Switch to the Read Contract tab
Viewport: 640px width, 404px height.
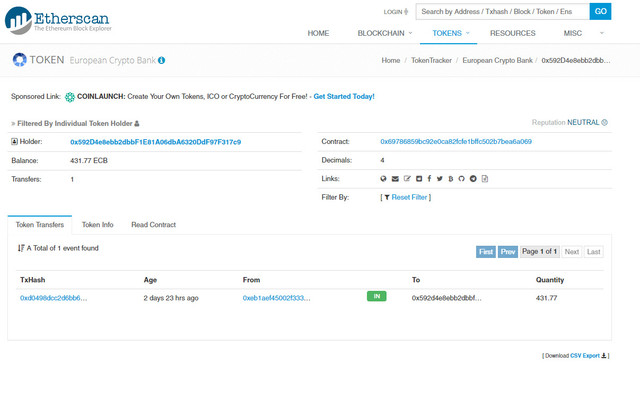pos(153,225)
